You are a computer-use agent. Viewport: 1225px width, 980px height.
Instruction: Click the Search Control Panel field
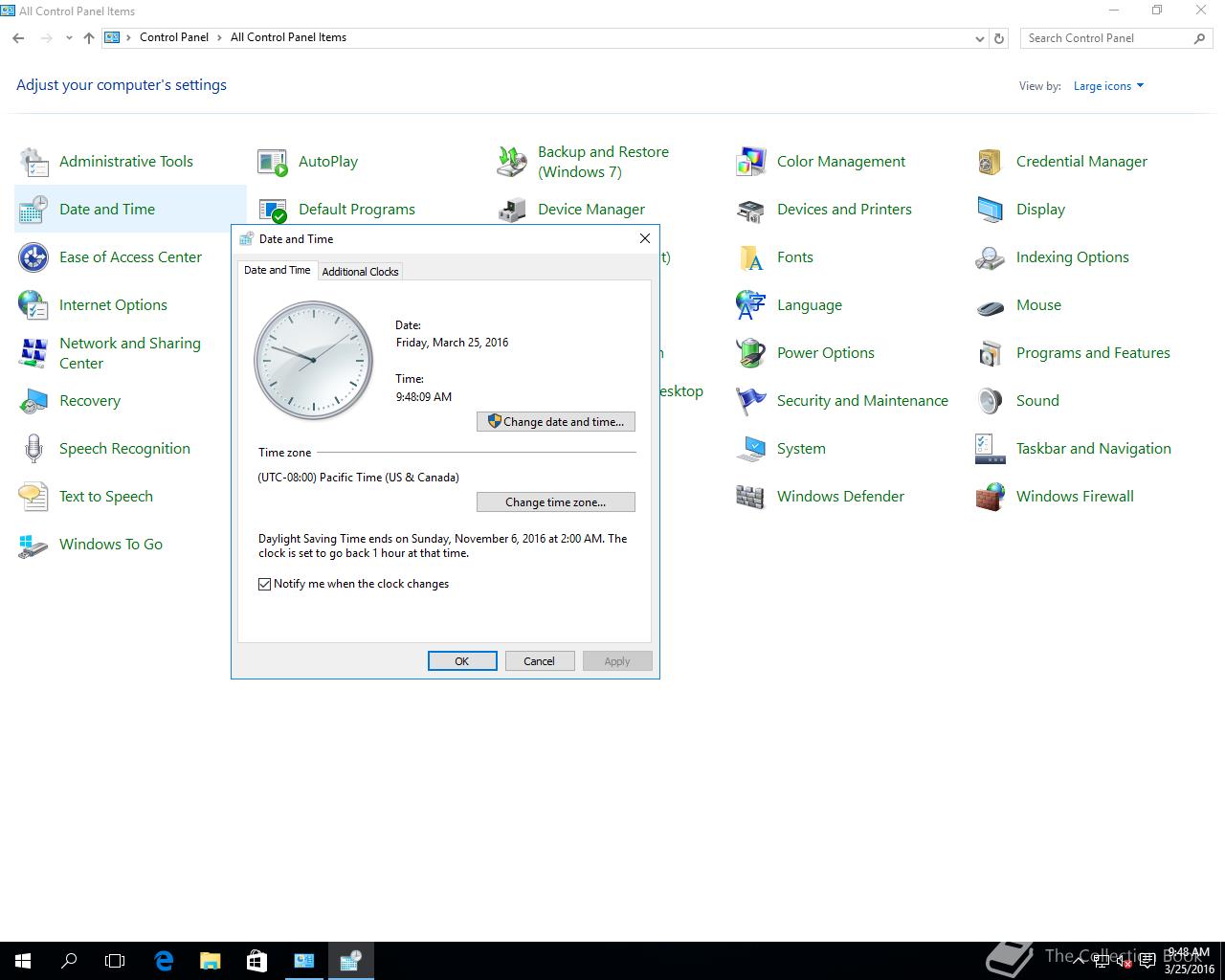(1108, 38)
